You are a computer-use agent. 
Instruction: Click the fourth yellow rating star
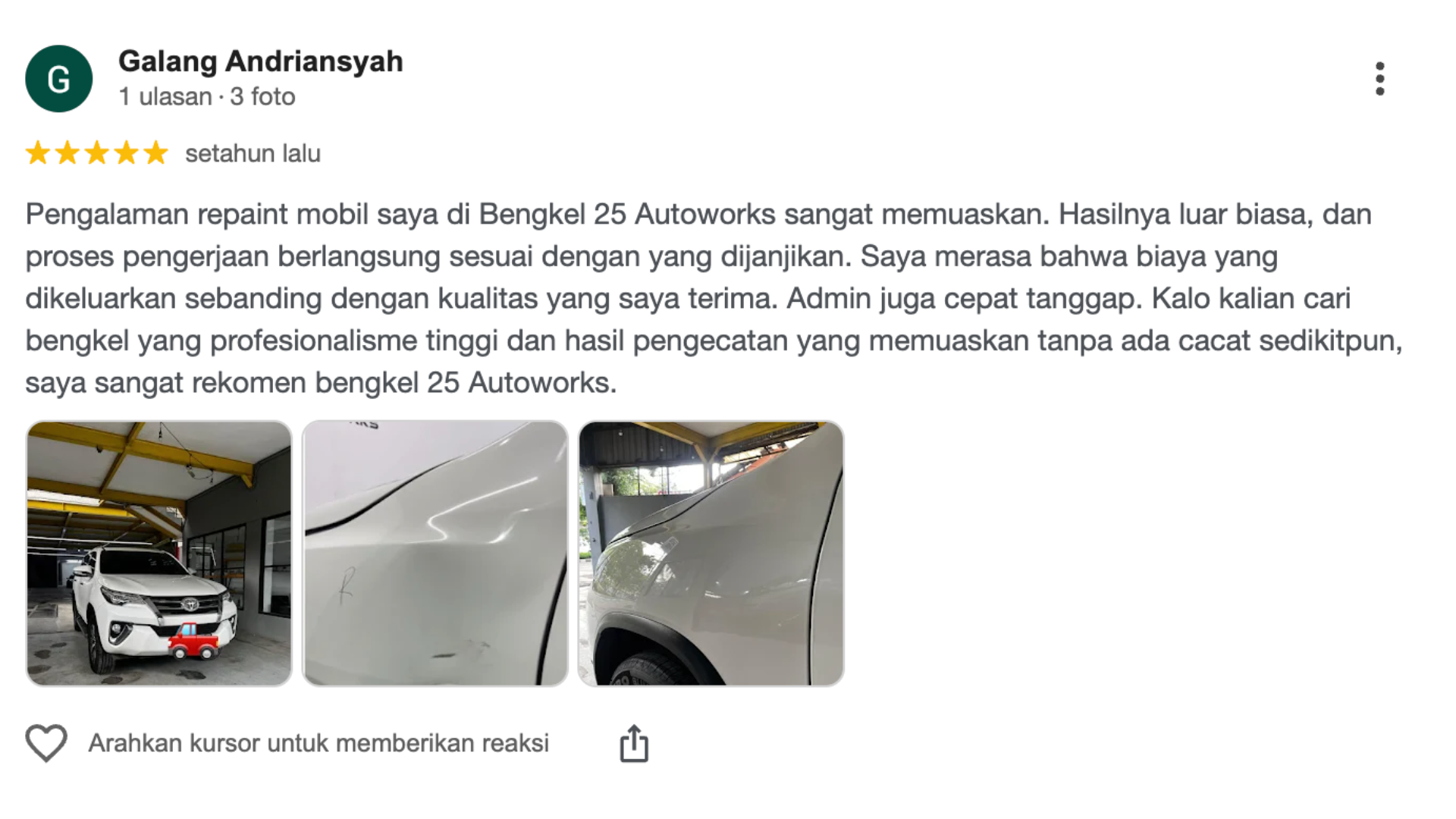click(127, 153)
